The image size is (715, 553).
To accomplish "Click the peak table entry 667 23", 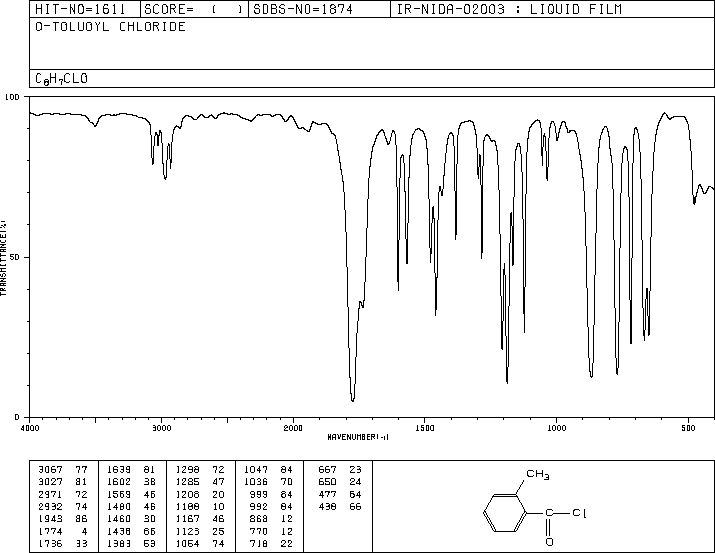I will pos(340,470).
